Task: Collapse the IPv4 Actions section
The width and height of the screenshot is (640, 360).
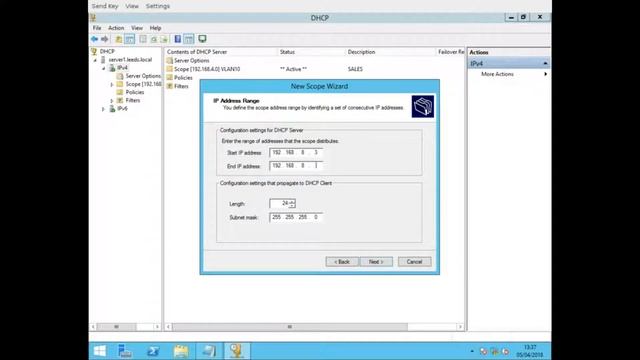Action: pyautogui.click(x=545, y=64)
